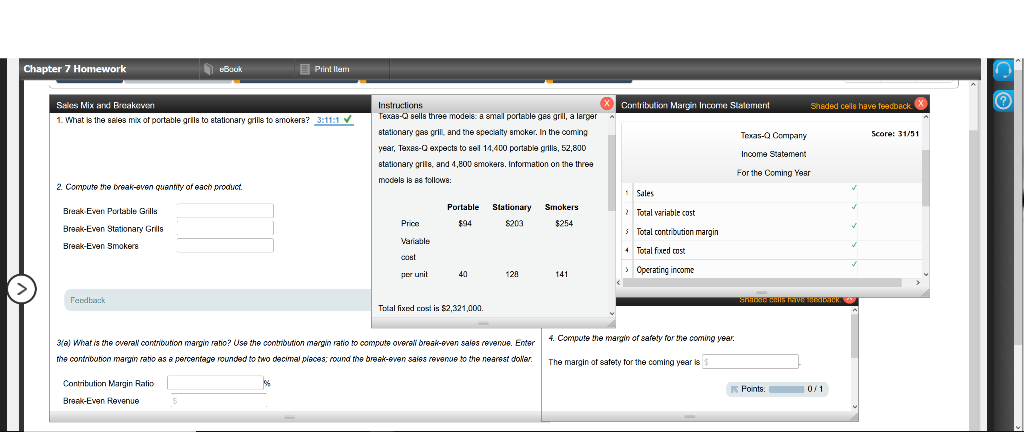Image resolution: width=1024 pixels, height=432 pixels.
Task: Click the margin of safety input field
Action: click(x=750, y=361)
